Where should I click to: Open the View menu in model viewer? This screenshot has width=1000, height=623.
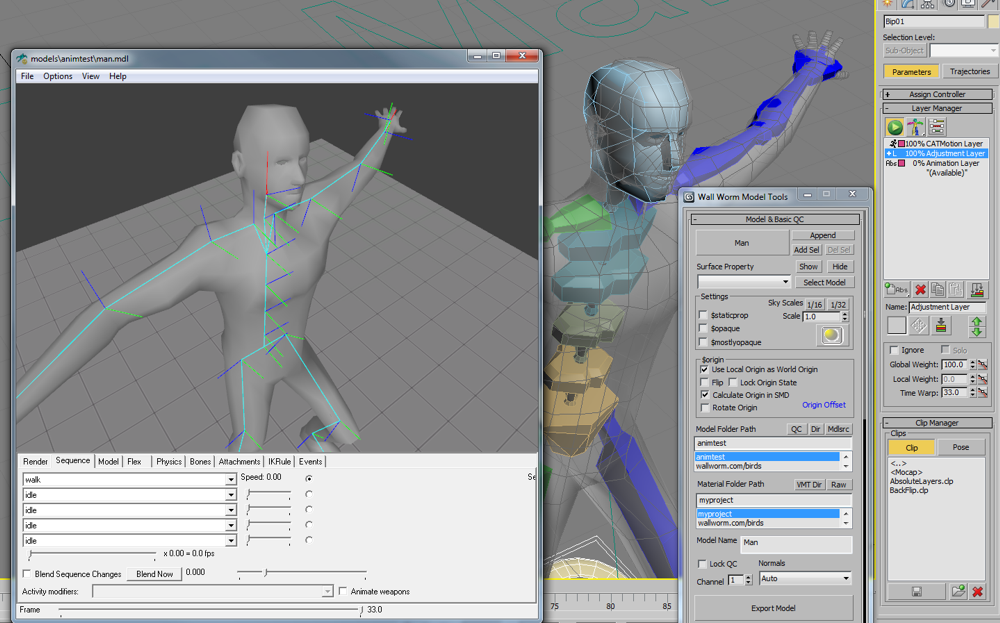pyautogui.click(x=91, y=76)
